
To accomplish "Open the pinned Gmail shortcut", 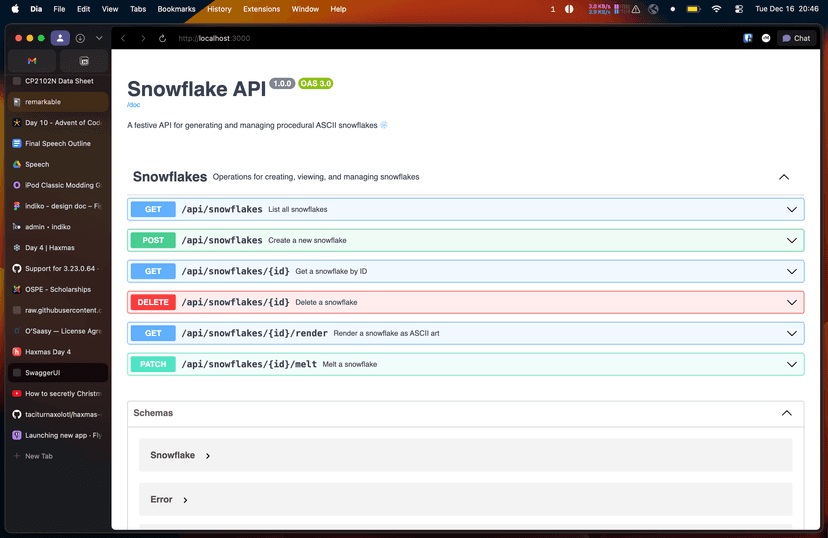I will click(32, 61).
